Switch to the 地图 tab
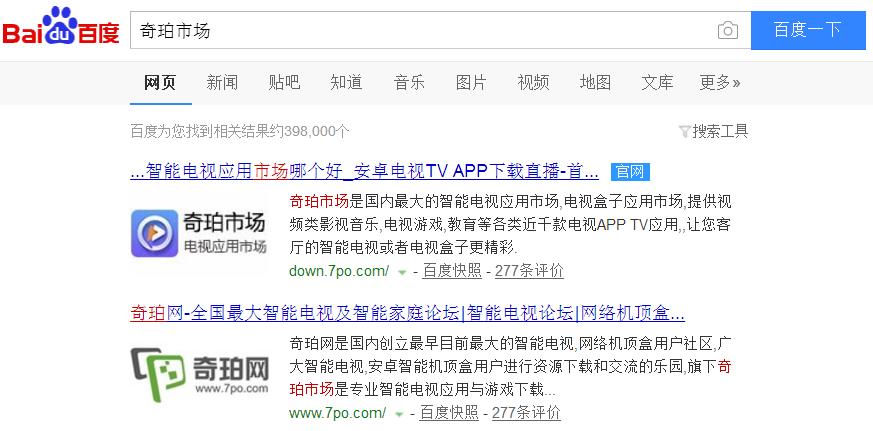This screenshot has width=873, height=431. click(x=595, y=83)
